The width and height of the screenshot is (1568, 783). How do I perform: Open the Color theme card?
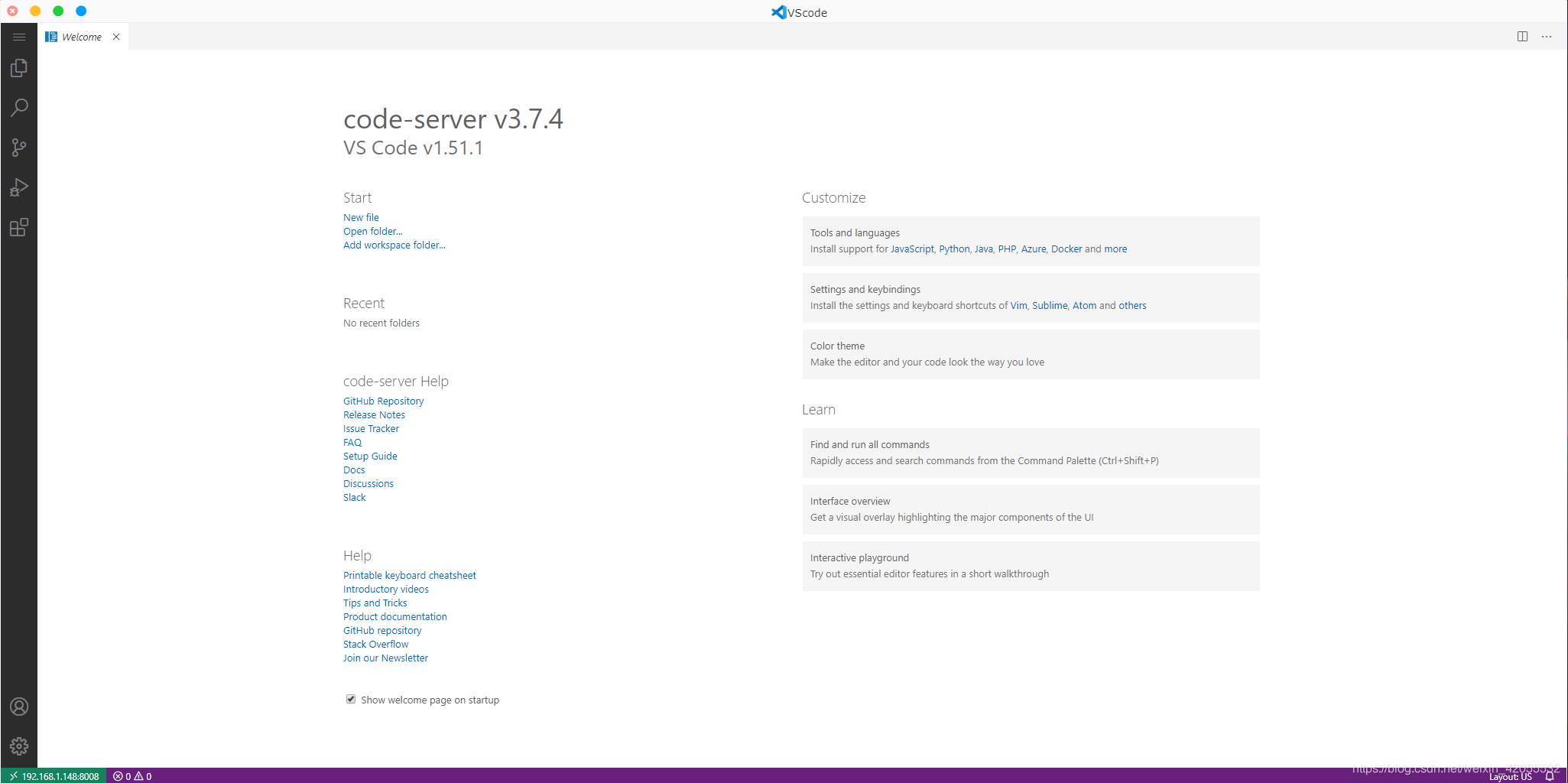click(x=1031, y=354)
